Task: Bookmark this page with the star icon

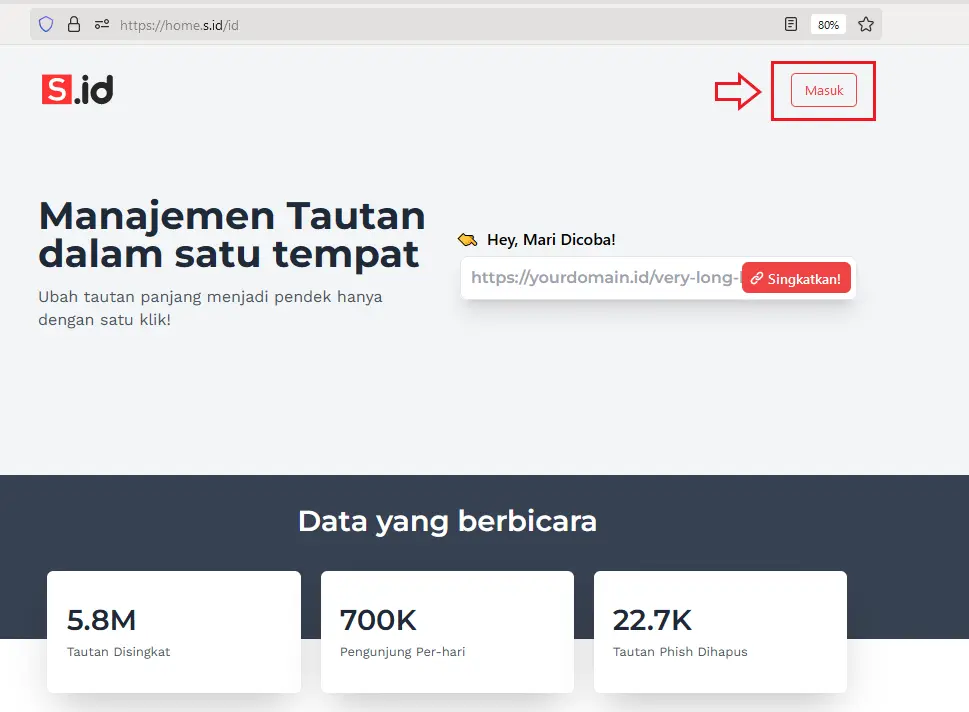Action: pyautogui.click(x=866, y=25)
